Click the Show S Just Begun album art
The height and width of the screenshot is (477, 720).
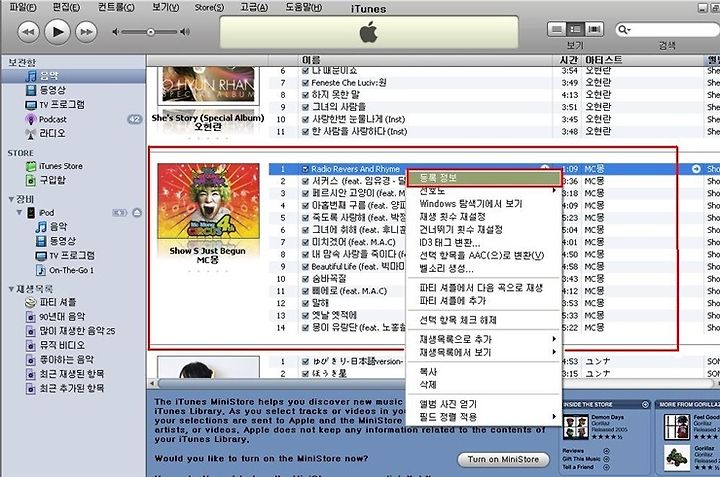pyautogui.click(x=208, y=201)
